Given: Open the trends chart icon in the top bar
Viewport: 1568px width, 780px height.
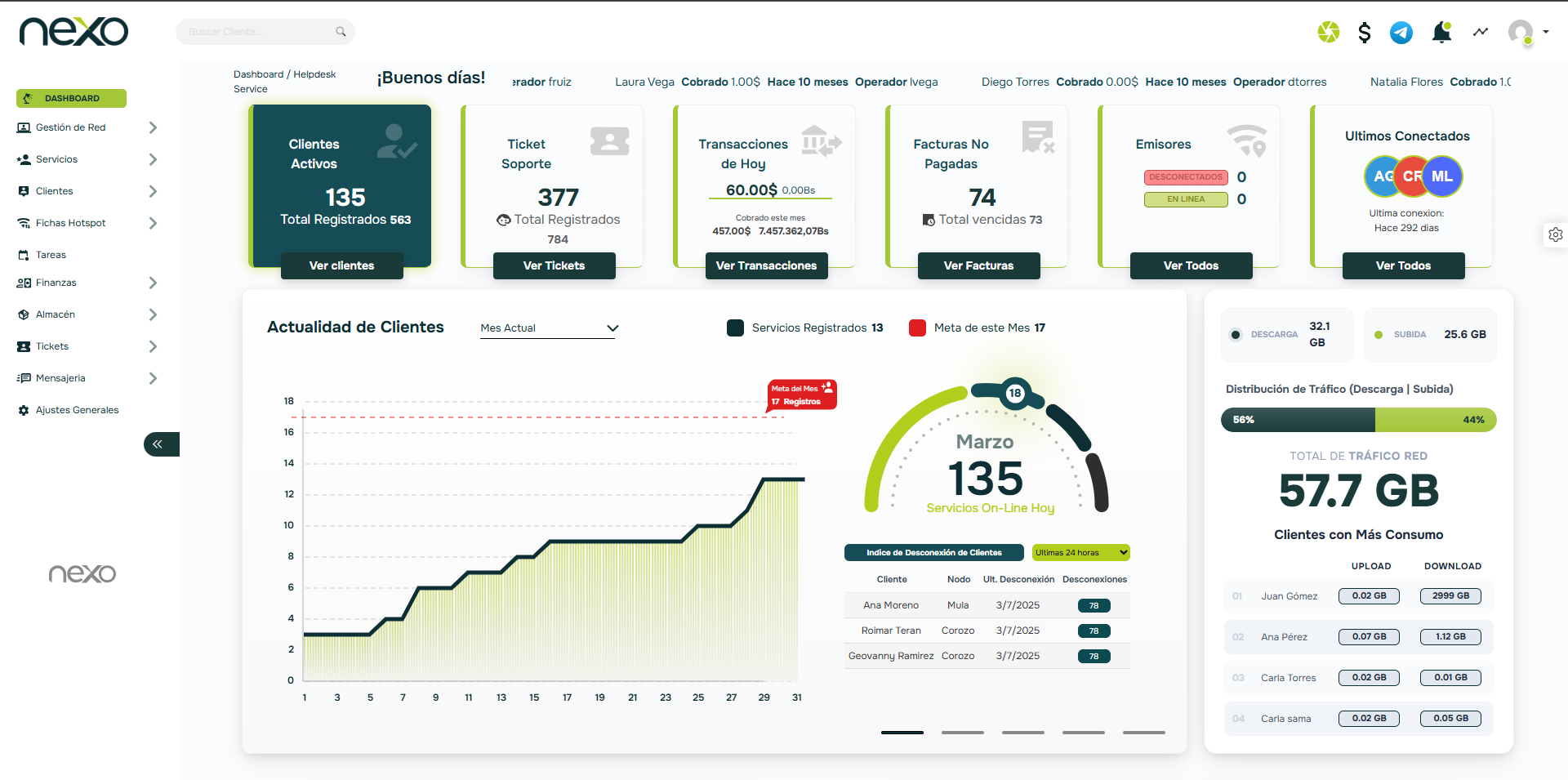Looking at the screenshot, I should point(1481,32).
